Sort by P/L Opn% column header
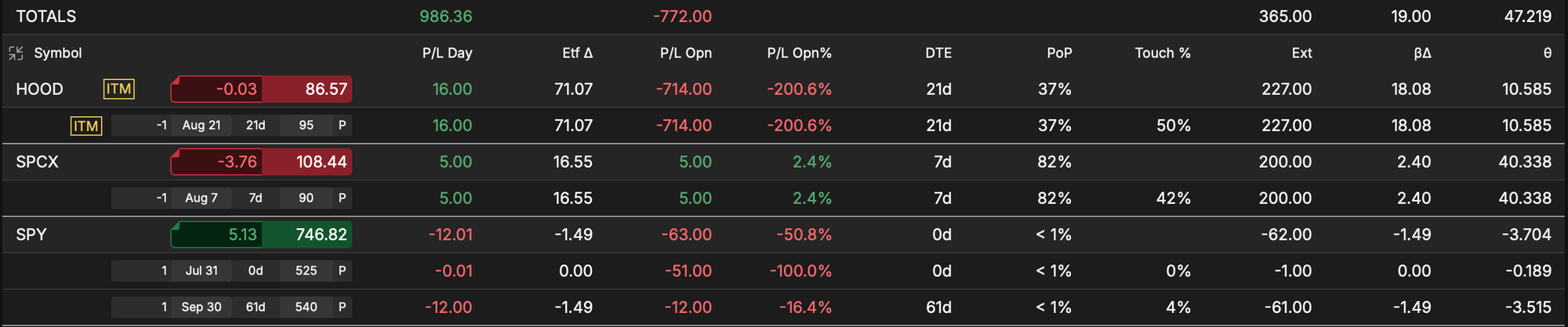1568x327 pixels. [x=799, y=53]
